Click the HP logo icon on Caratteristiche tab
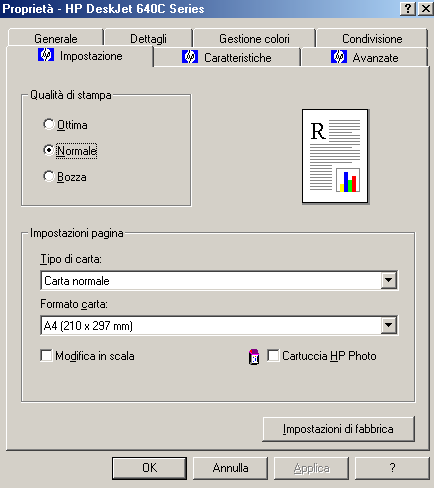The height and width of the screenshot is (488, 434). coord(190,57)
